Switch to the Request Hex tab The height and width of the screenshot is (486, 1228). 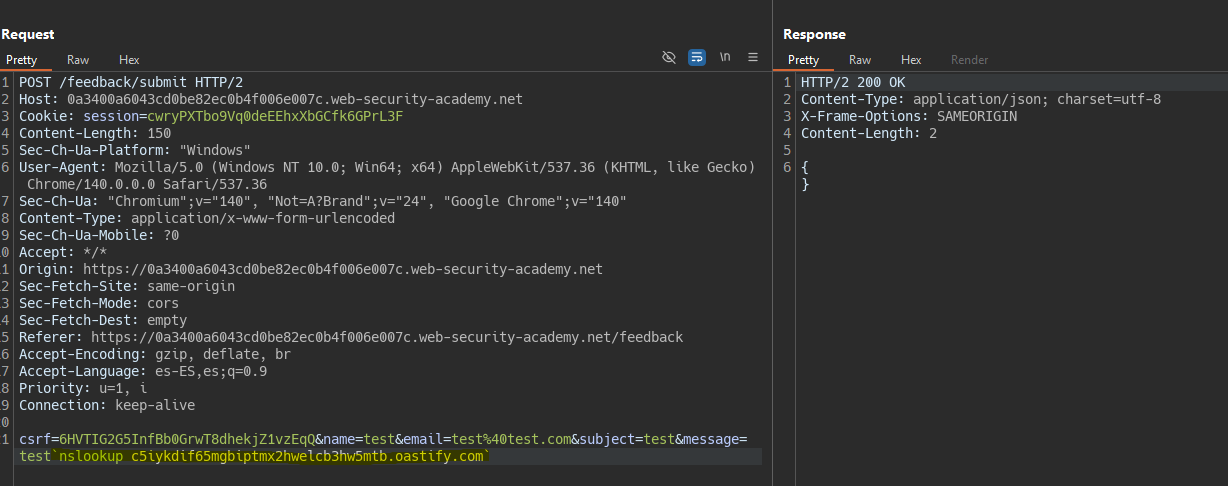pos(129,60)
